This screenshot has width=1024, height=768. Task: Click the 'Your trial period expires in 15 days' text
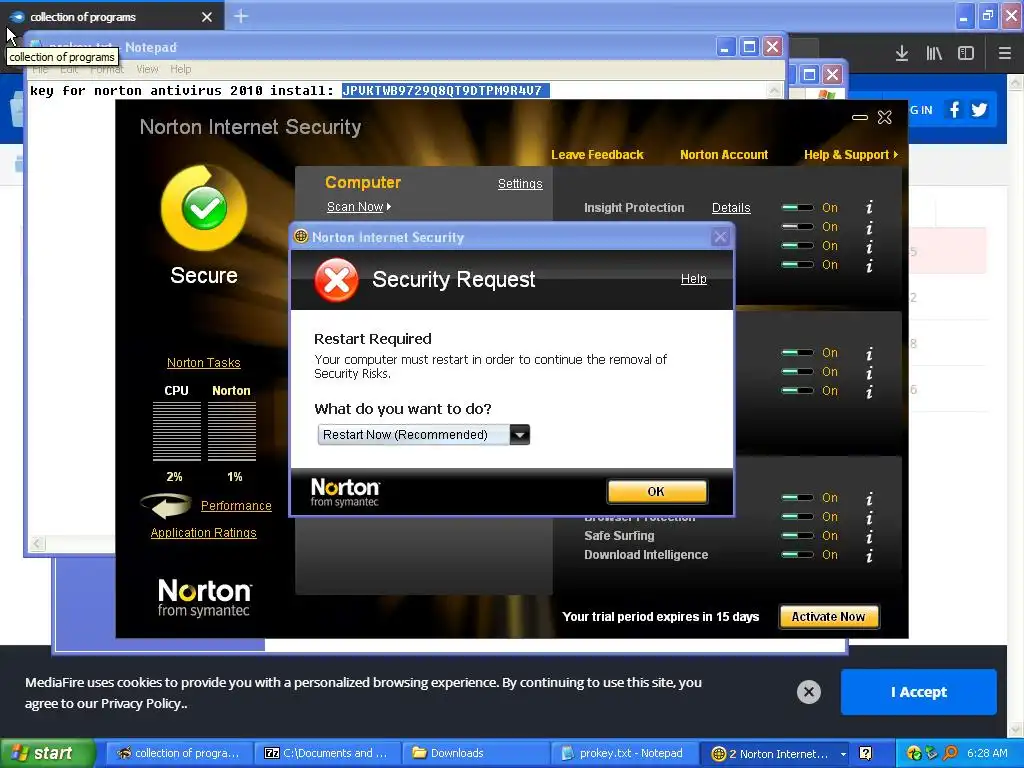[x=660, y=617]
